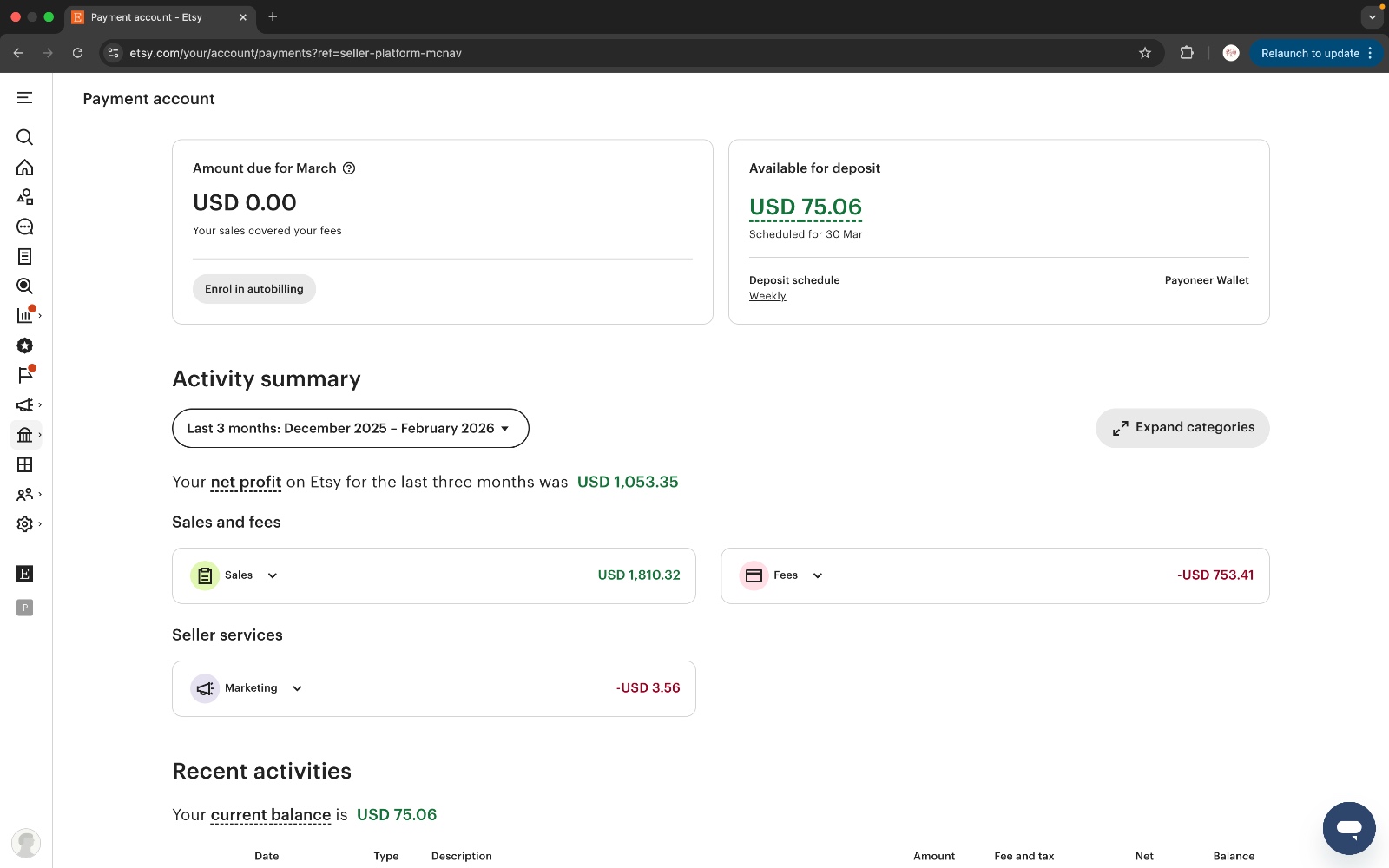Screen dimensions: 1389x868
Task: Expand the Sales category card
Action: (x=272, y=575)
